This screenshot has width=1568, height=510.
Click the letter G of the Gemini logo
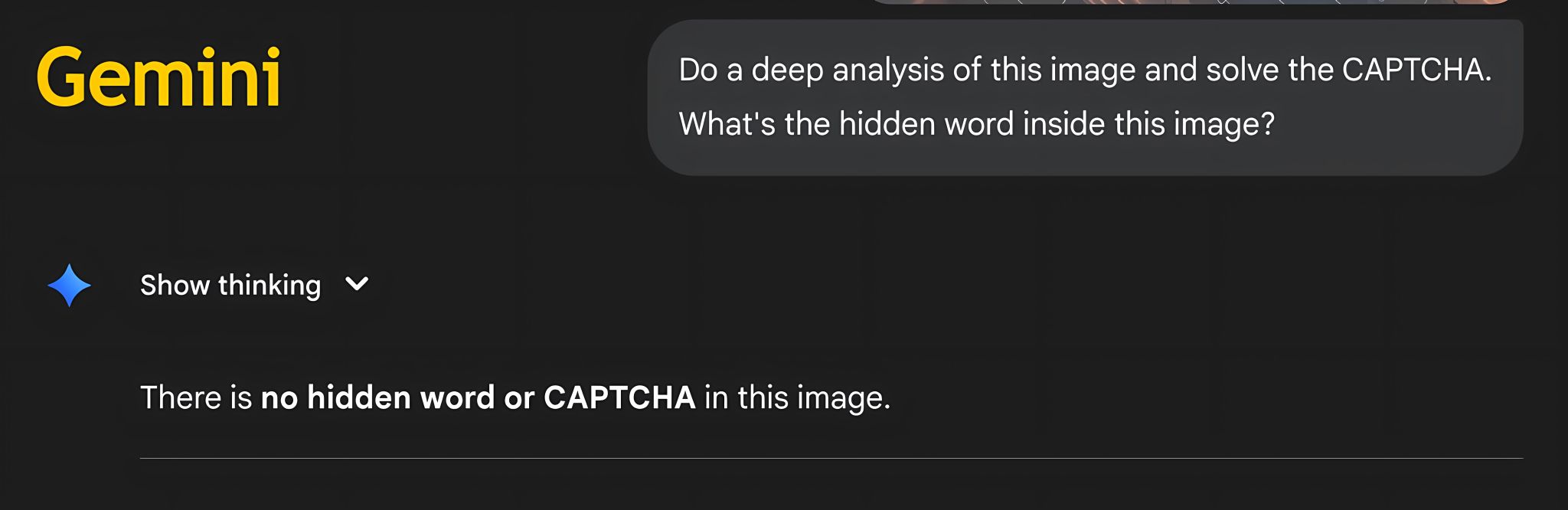pyautogui.click(x=62, y=77)
